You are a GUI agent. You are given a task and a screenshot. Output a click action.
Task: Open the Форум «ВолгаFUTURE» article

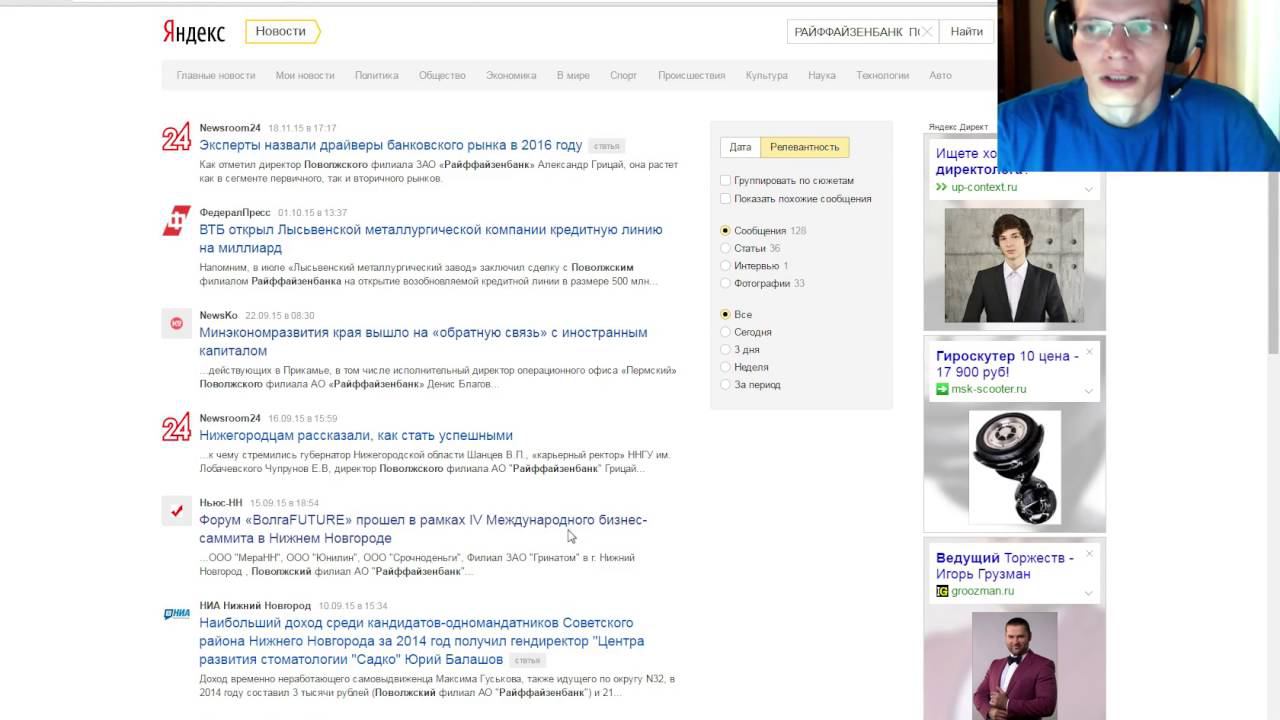point(423,528)
